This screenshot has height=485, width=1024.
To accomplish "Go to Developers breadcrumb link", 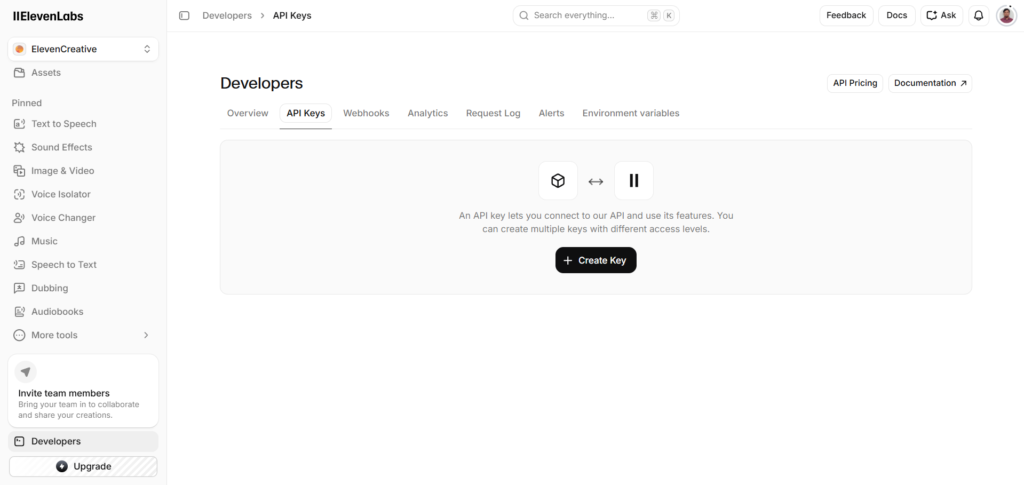I will click(227, 16).
